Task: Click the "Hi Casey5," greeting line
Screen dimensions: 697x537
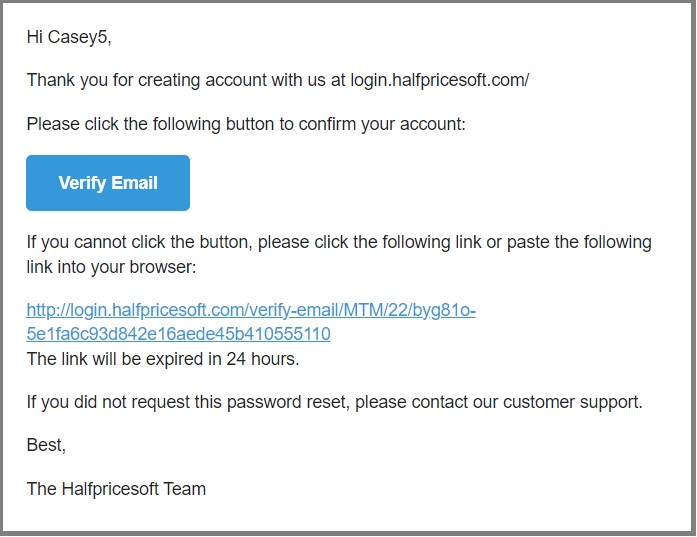Action: [69, 37]
